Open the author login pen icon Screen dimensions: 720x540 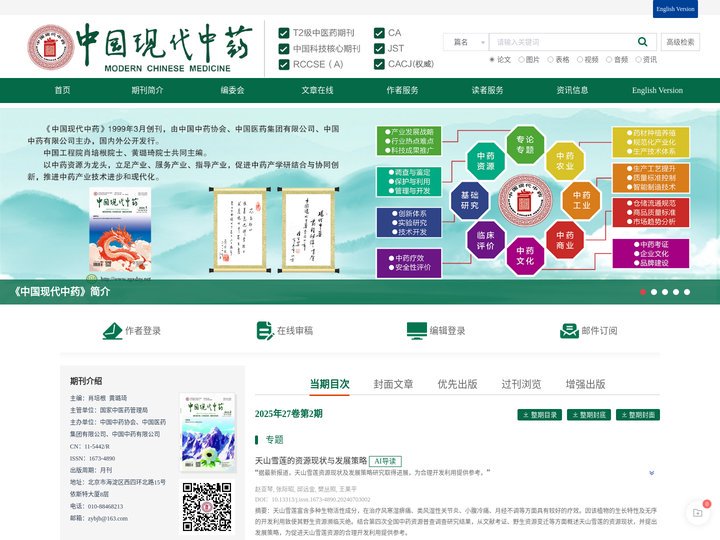pos(112,331)
